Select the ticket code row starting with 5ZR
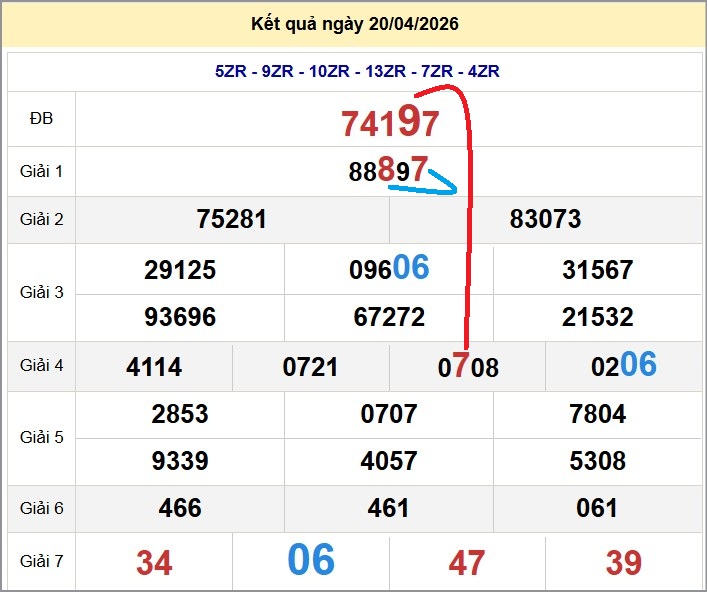This screenshot has width=707, height=592. point(356,71)
